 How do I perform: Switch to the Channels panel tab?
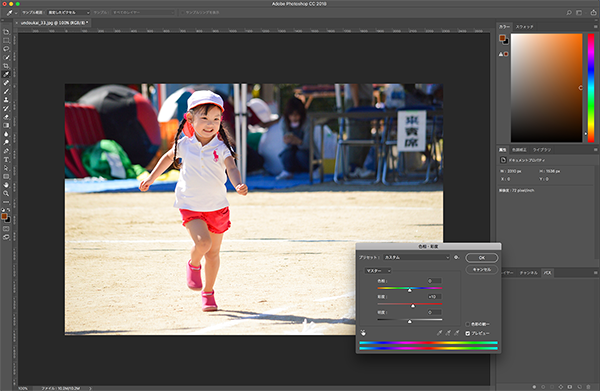pyautogui.click(x=528, y=273)
